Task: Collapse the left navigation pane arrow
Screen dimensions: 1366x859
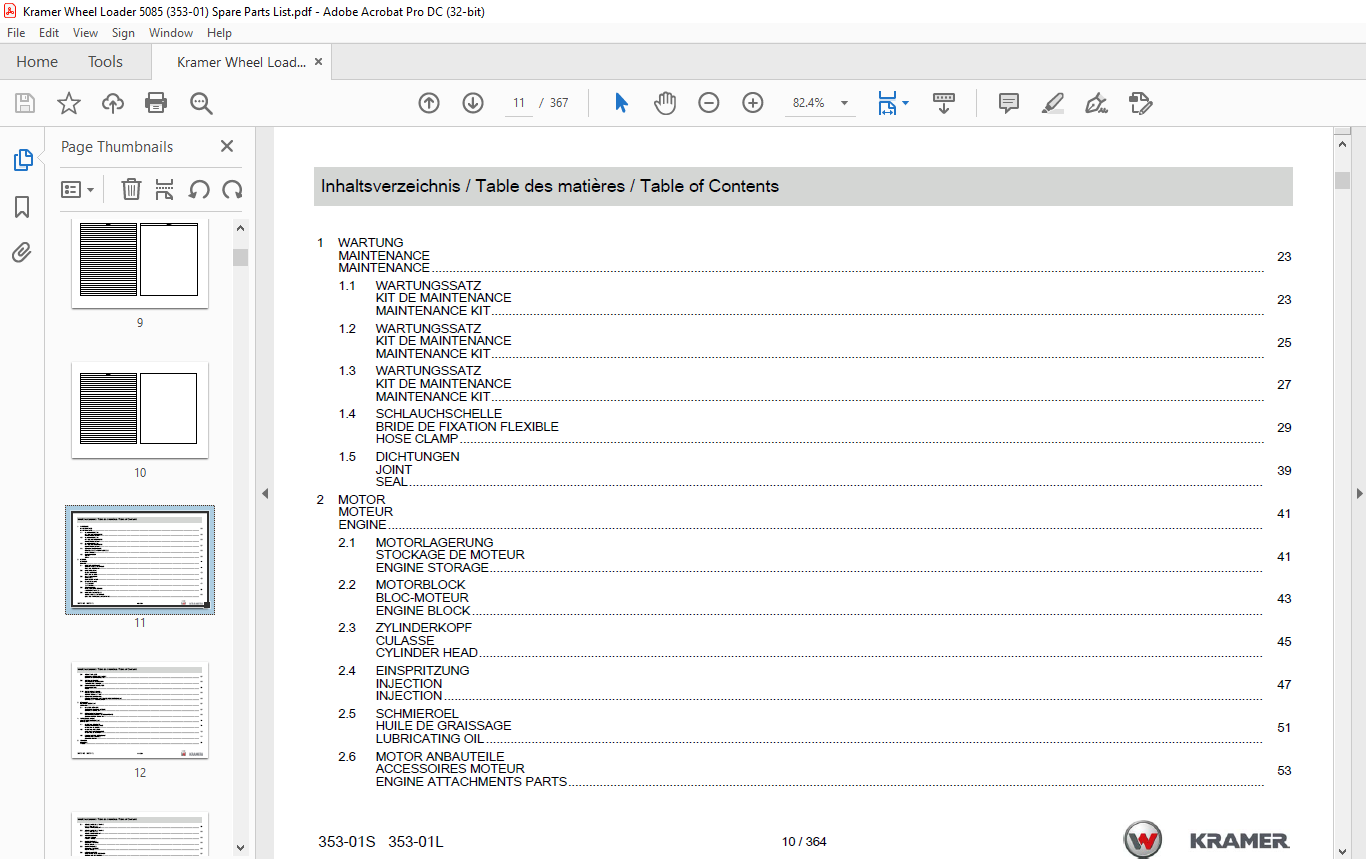Action: click(x=265, y=493)
